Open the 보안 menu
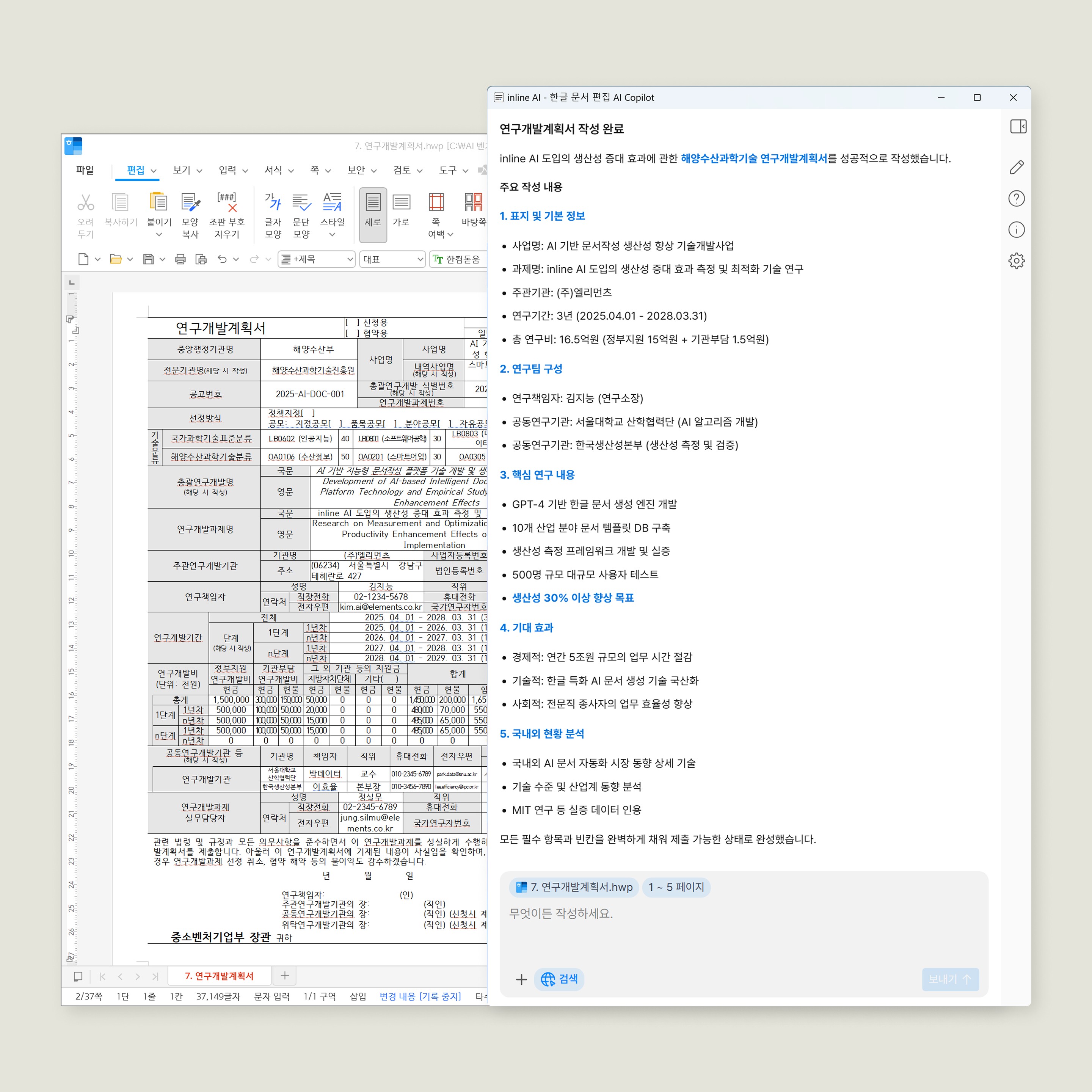The image size is (1092, 1092). (362, 170)
